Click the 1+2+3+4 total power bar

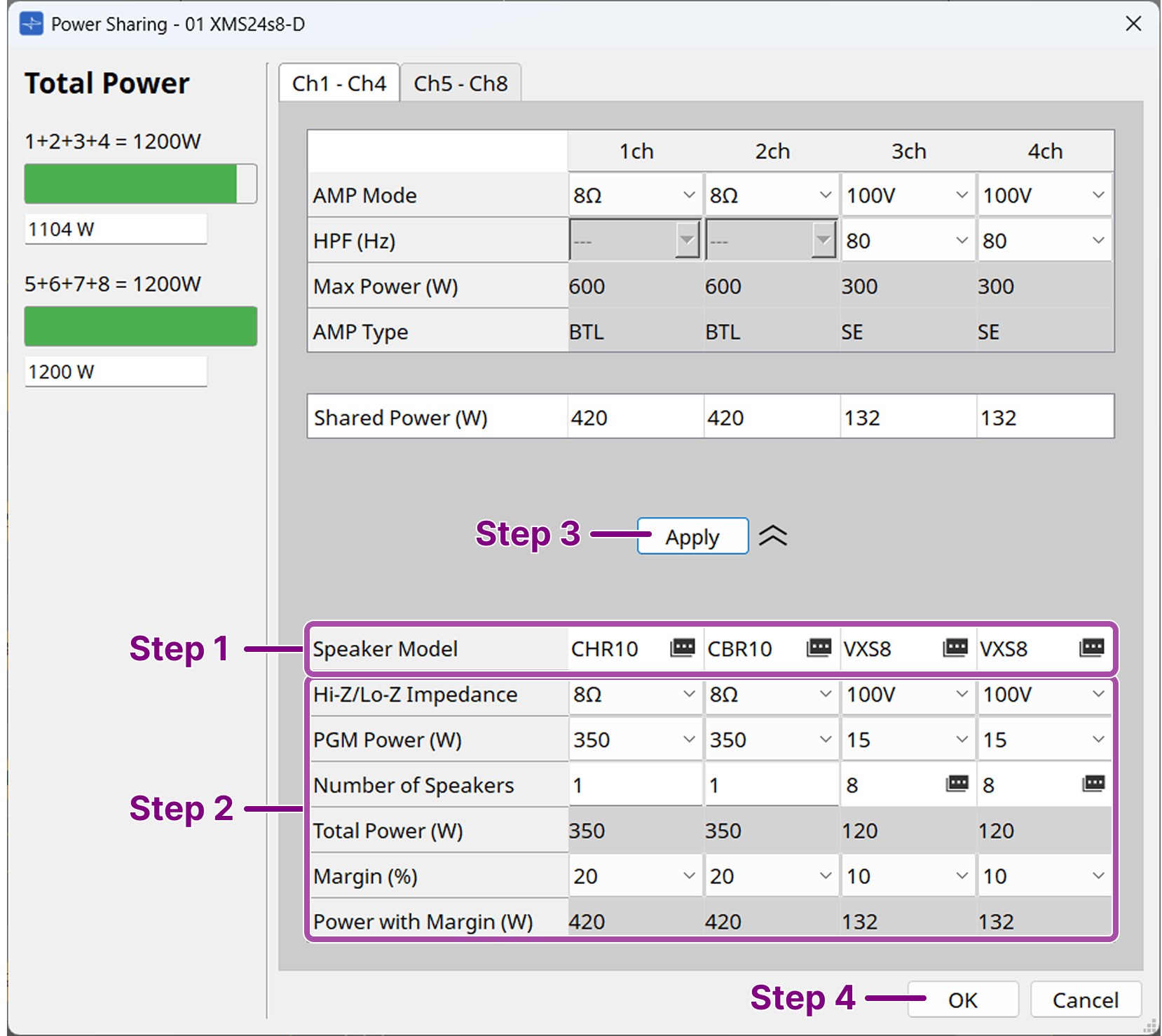point(141,184)
